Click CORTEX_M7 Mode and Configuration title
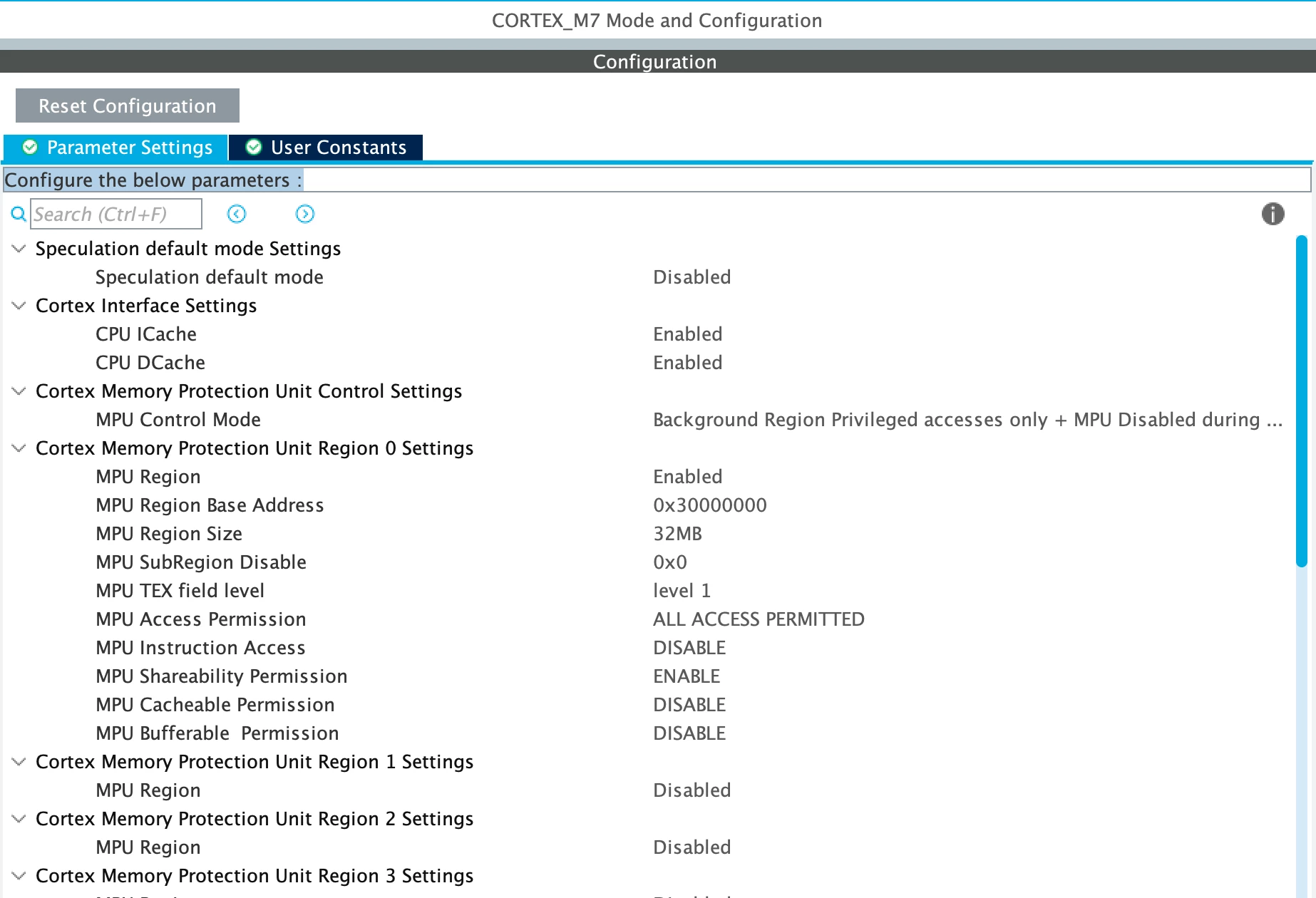 (657, 20)
